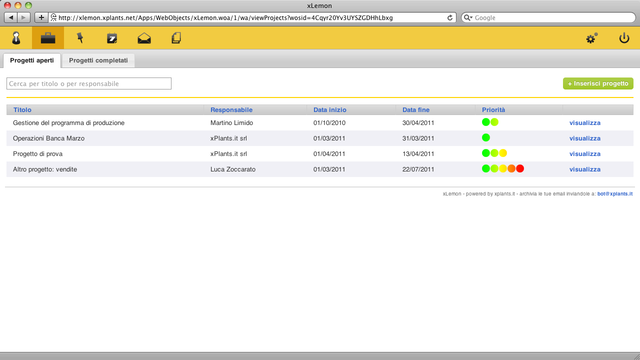Click priority dots of Gestione del programma
Viewport: 640px width, 360px height.
[x=490, y=122]
